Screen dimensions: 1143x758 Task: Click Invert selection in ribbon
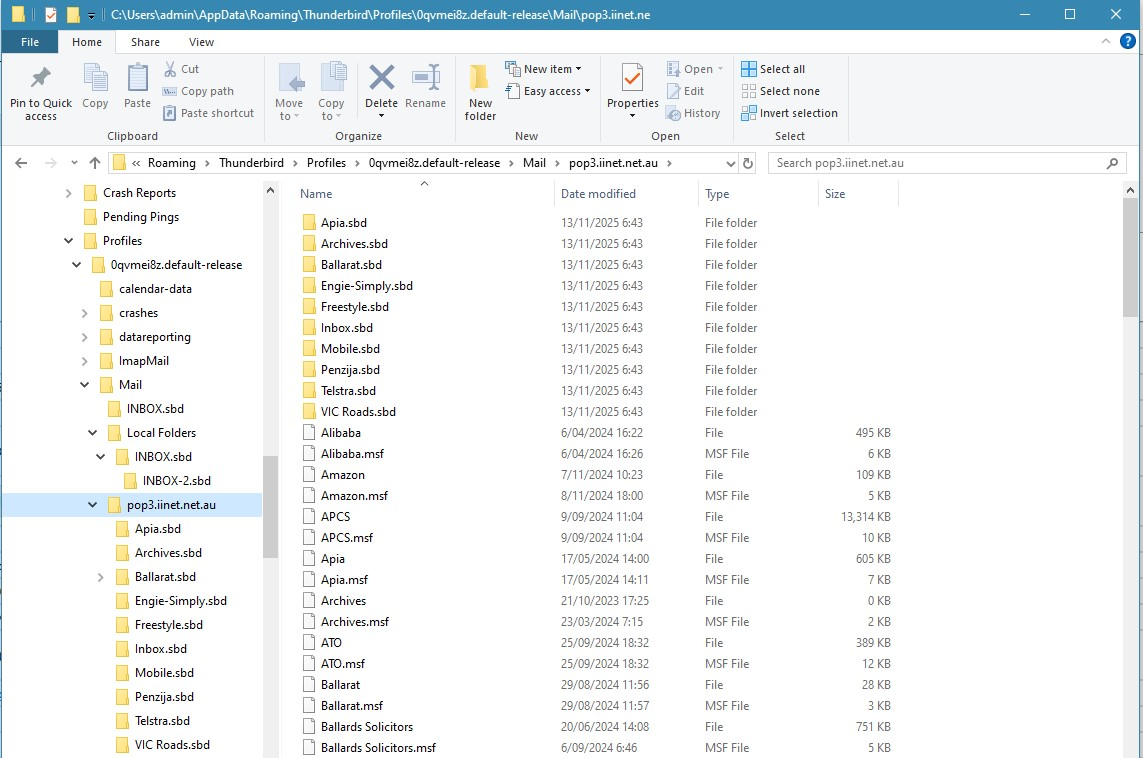(789, 113)
